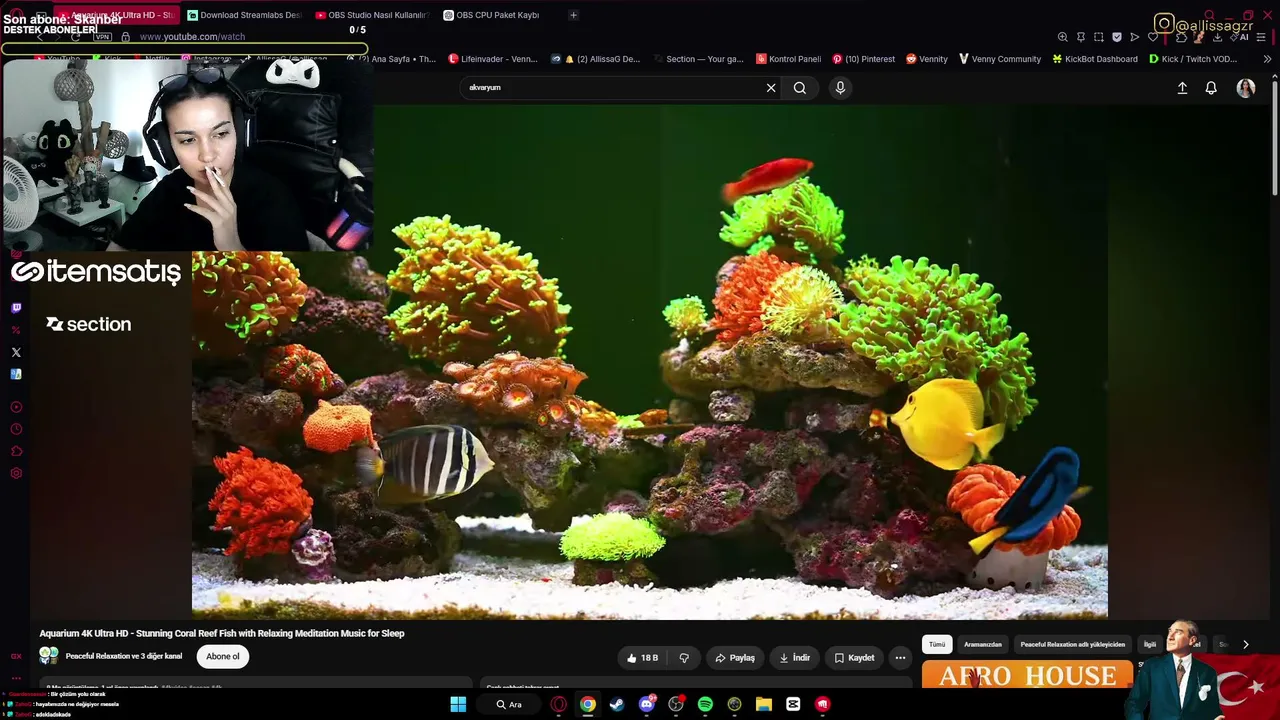Open OBS Studio from the taskbar
This screenshot has width=1280, height=720.
[676, 704]
